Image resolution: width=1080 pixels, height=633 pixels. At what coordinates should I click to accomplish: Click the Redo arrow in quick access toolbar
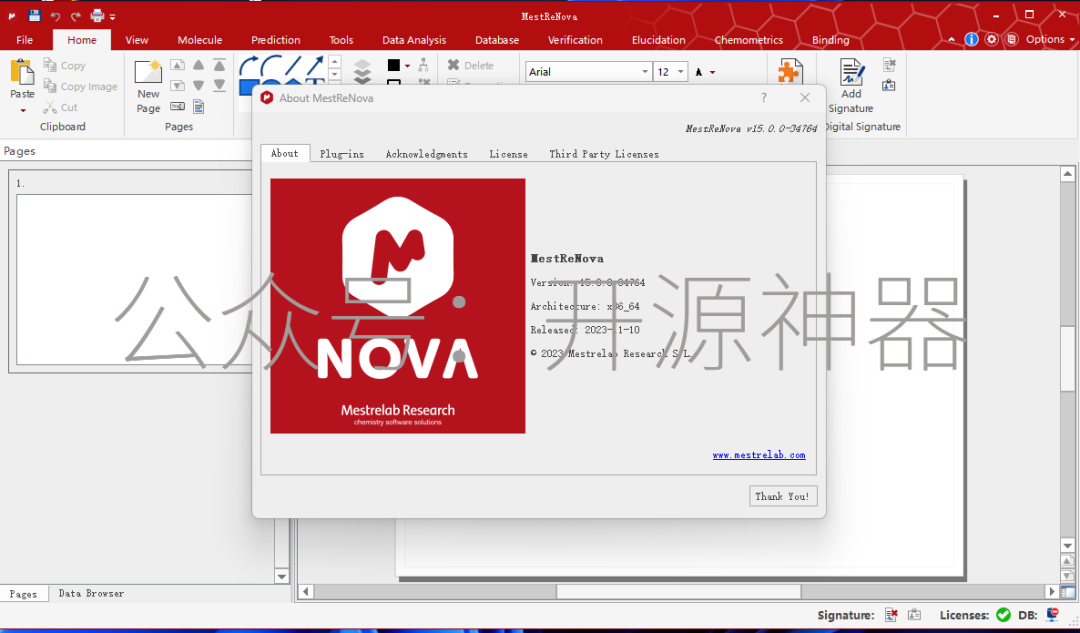[x=76, y=16]
